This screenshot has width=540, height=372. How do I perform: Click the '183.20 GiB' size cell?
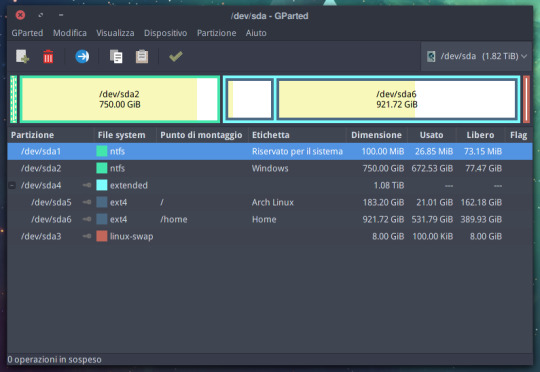coord(383,202)
